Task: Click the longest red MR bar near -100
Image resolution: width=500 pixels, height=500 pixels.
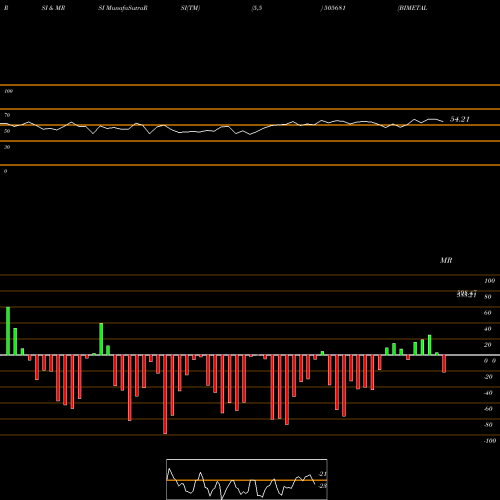Action: [165, 394]
